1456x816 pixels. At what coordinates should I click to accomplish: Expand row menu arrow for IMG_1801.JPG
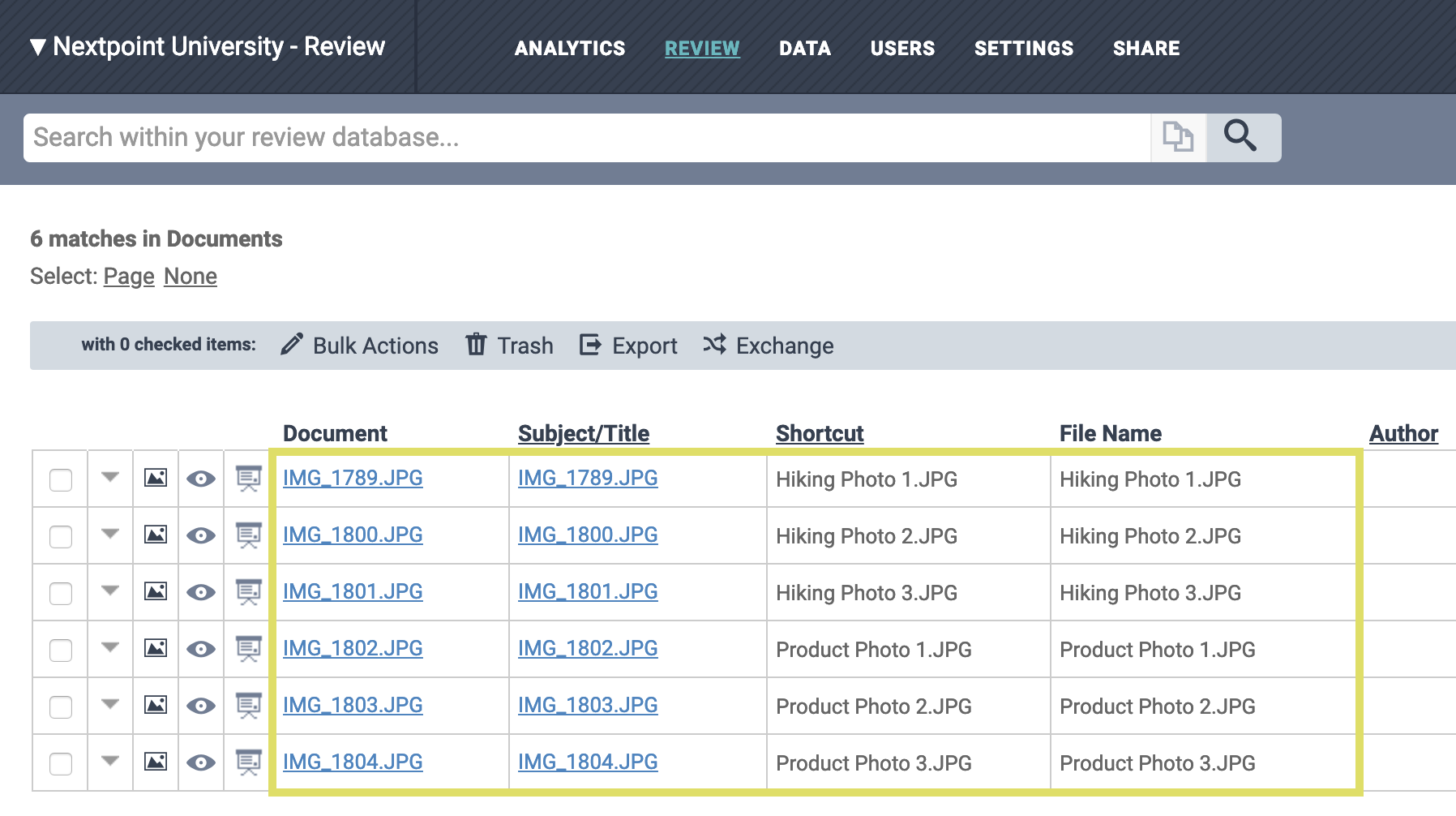click(x=110, y=591)
